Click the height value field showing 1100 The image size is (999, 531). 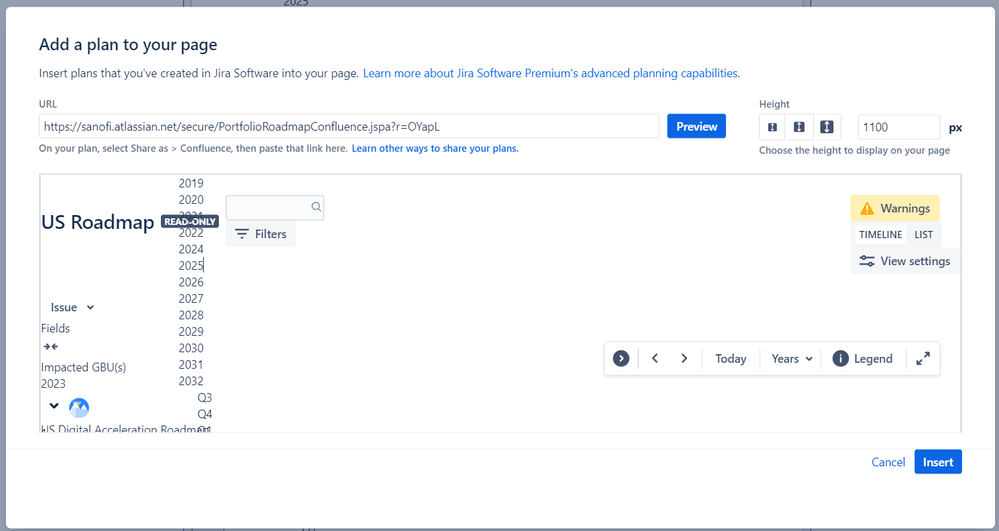(x=898, y=127)
